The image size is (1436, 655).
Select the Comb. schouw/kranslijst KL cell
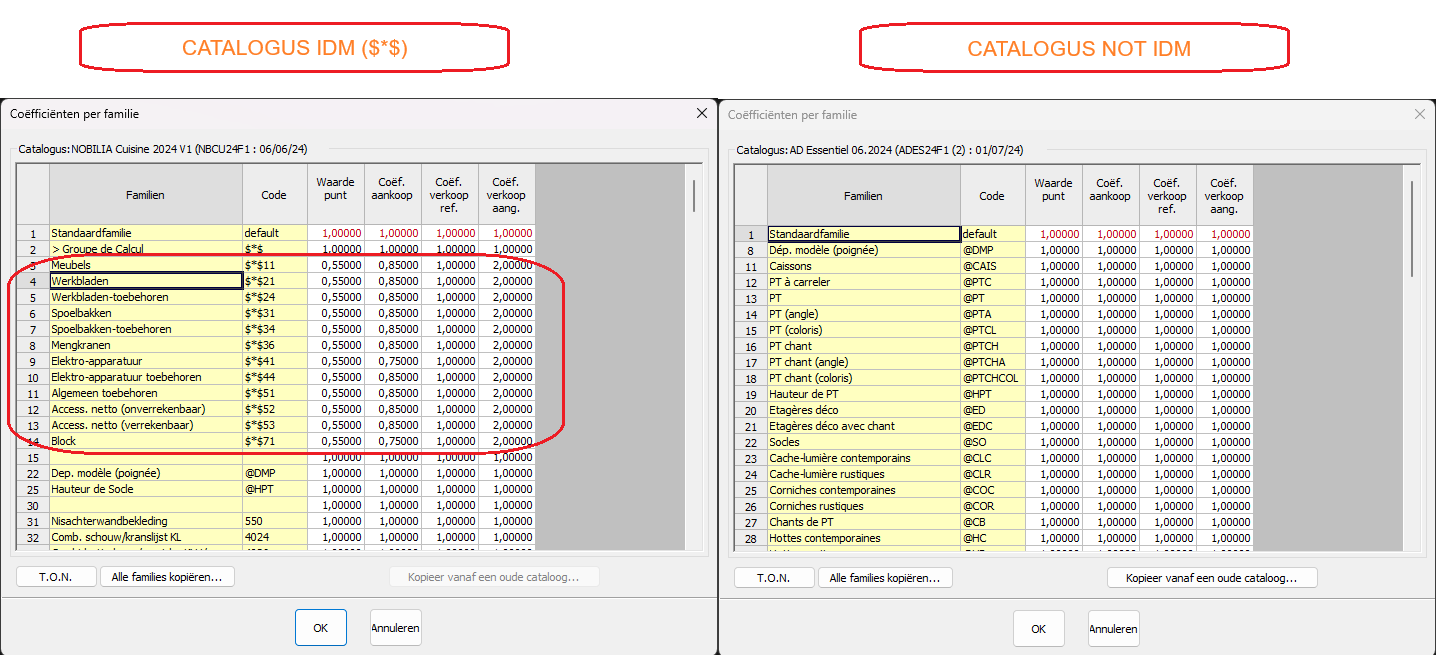[146, 537]
